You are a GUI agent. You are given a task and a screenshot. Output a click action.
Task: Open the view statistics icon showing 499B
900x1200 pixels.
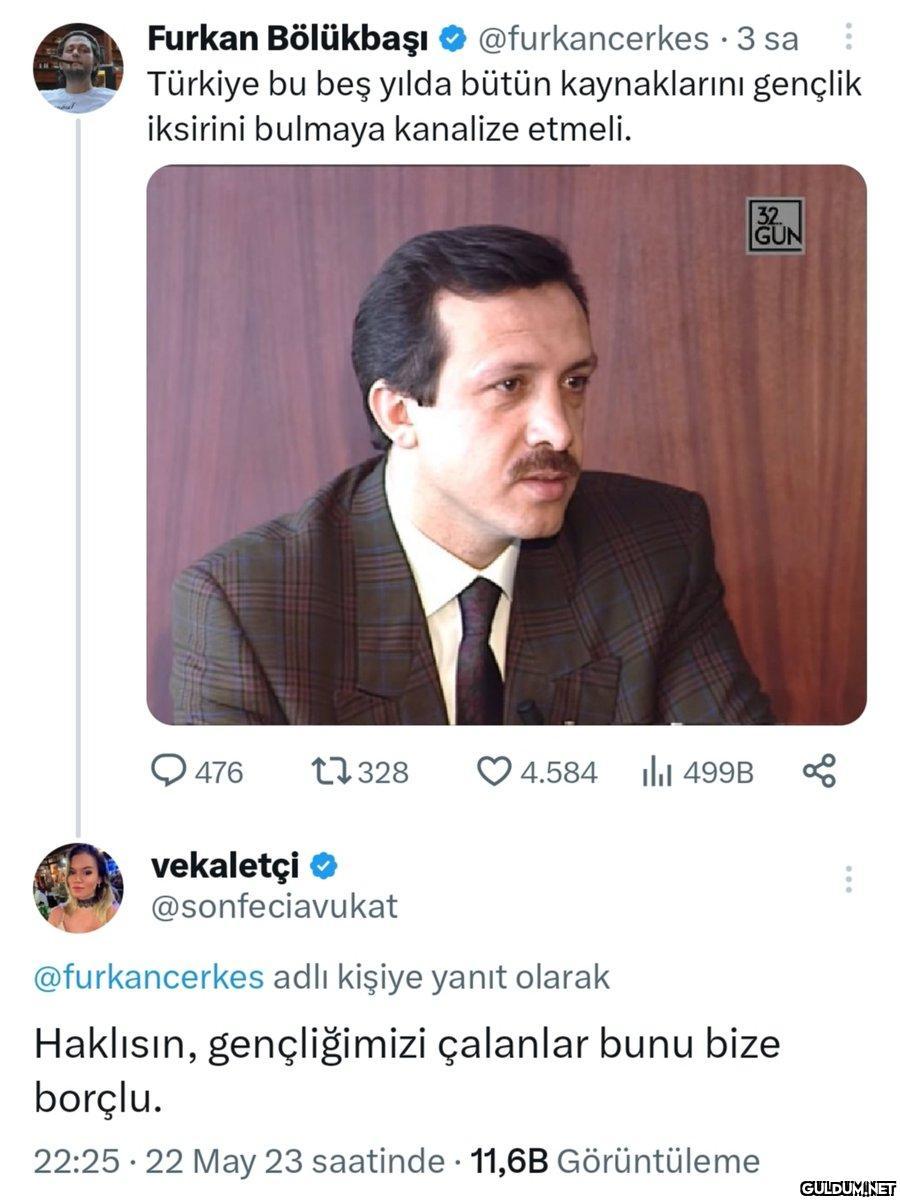pyautogui.click(x=654, y=772)
